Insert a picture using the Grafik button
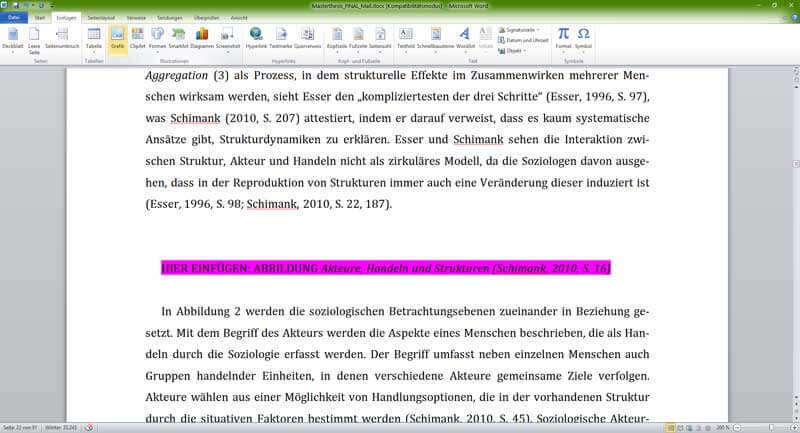 pos(118,39)
